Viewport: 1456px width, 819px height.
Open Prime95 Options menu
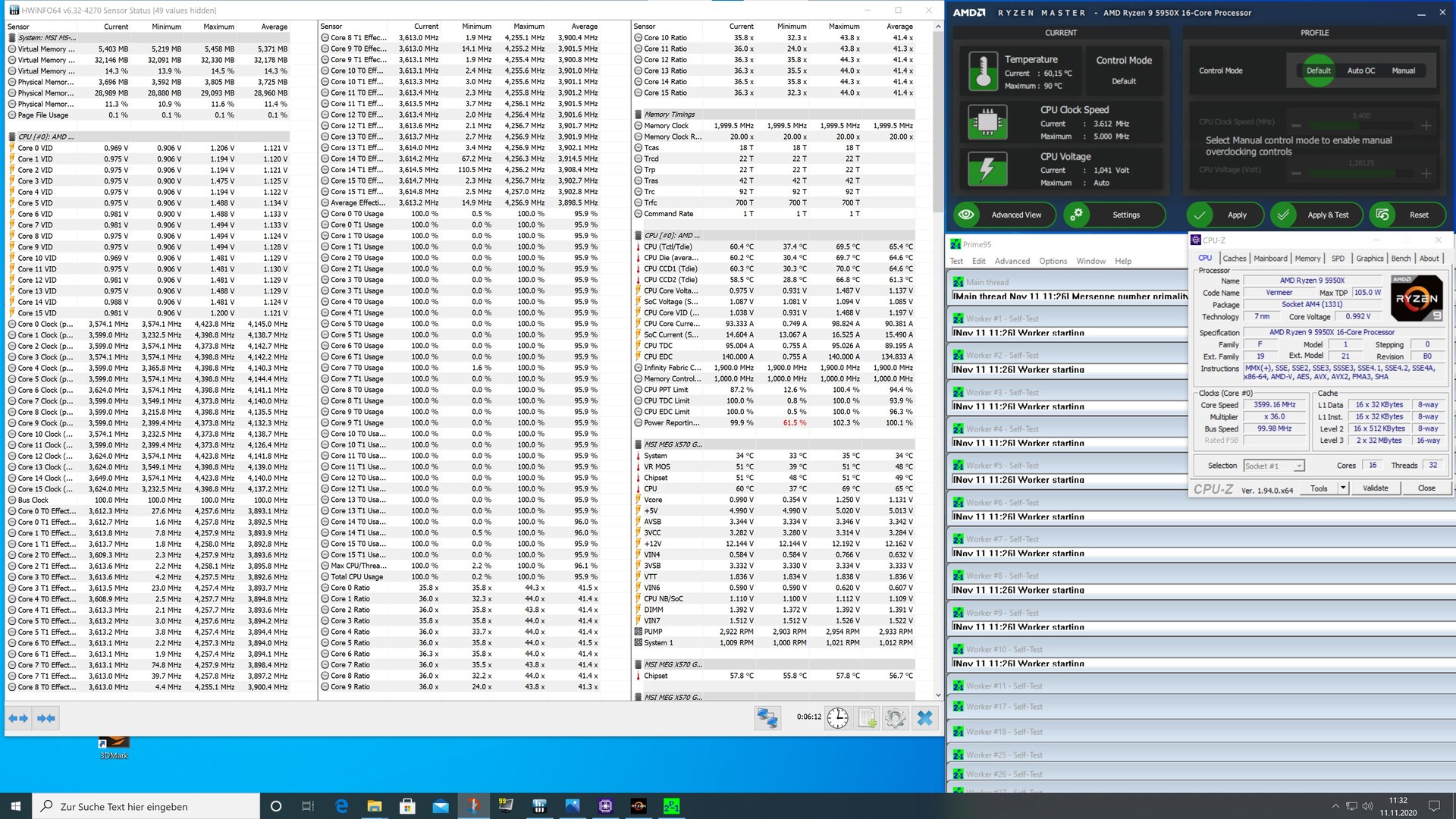[x=1053, y=261]
